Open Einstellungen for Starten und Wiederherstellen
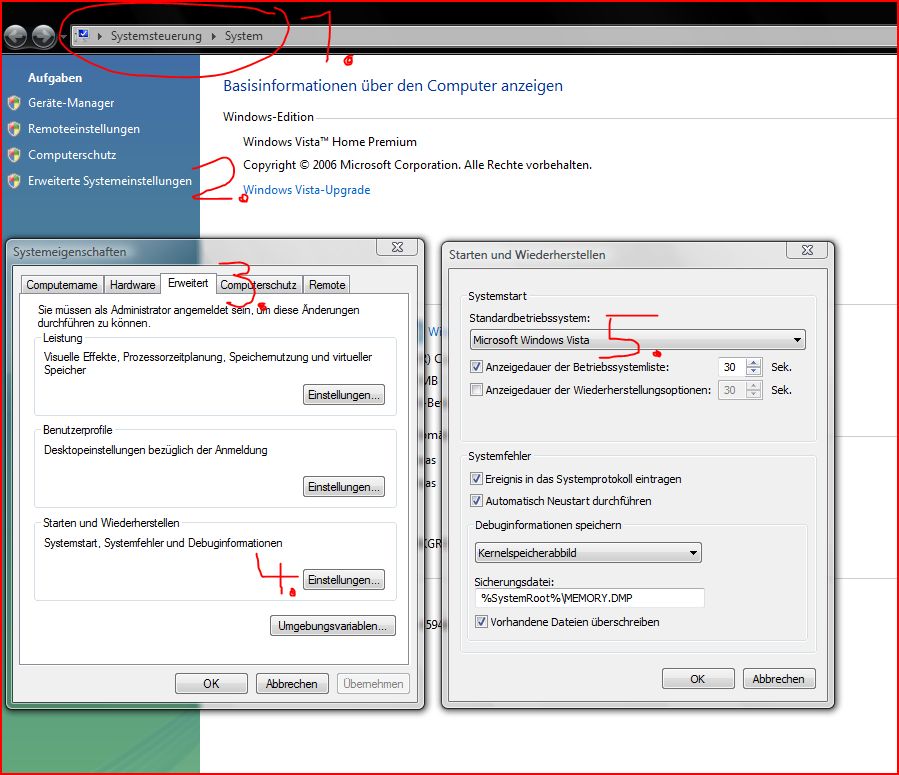Viewport: 899px width, 775px height. 344,580
